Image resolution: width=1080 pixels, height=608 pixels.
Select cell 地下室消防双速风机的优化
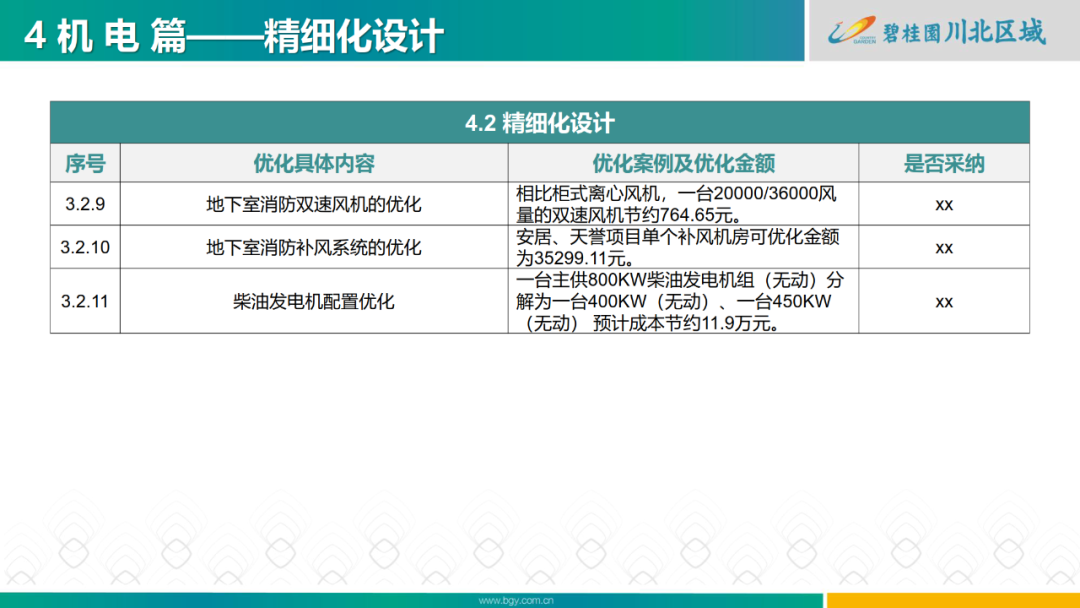[315, 203]
